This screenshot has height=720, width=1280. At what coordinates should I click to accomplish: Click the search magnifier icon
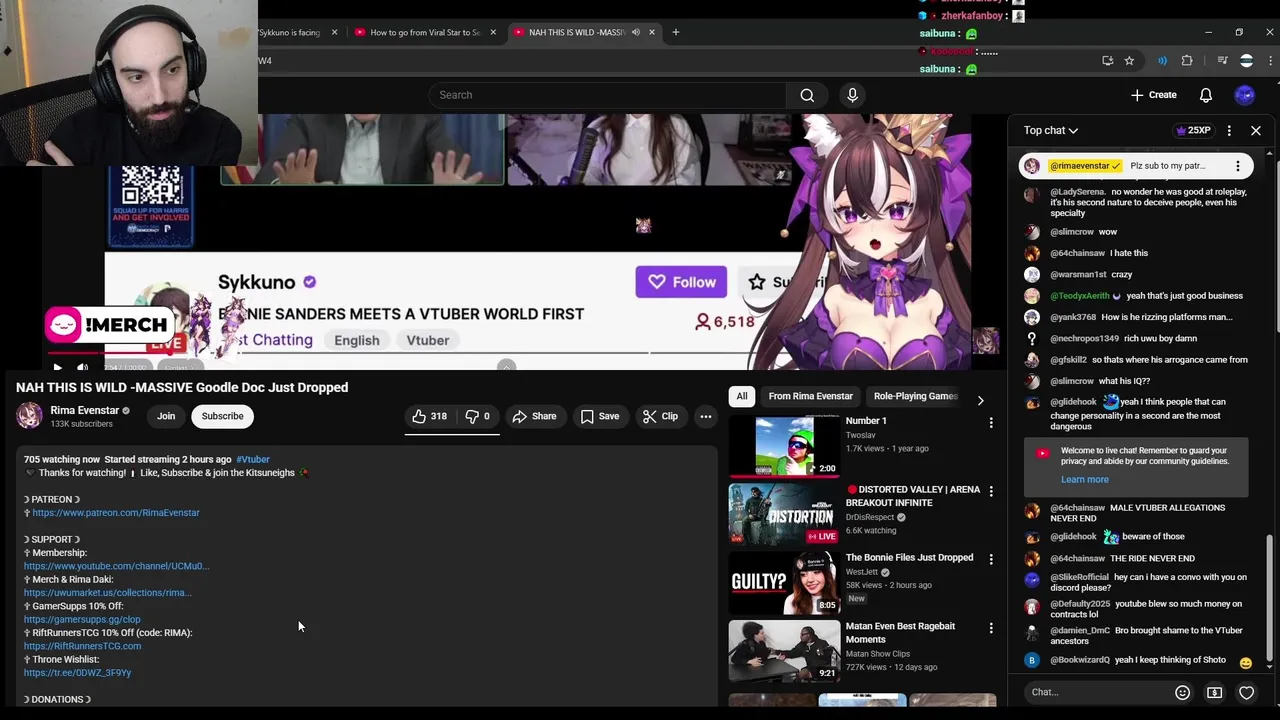(x=807, y=95)
